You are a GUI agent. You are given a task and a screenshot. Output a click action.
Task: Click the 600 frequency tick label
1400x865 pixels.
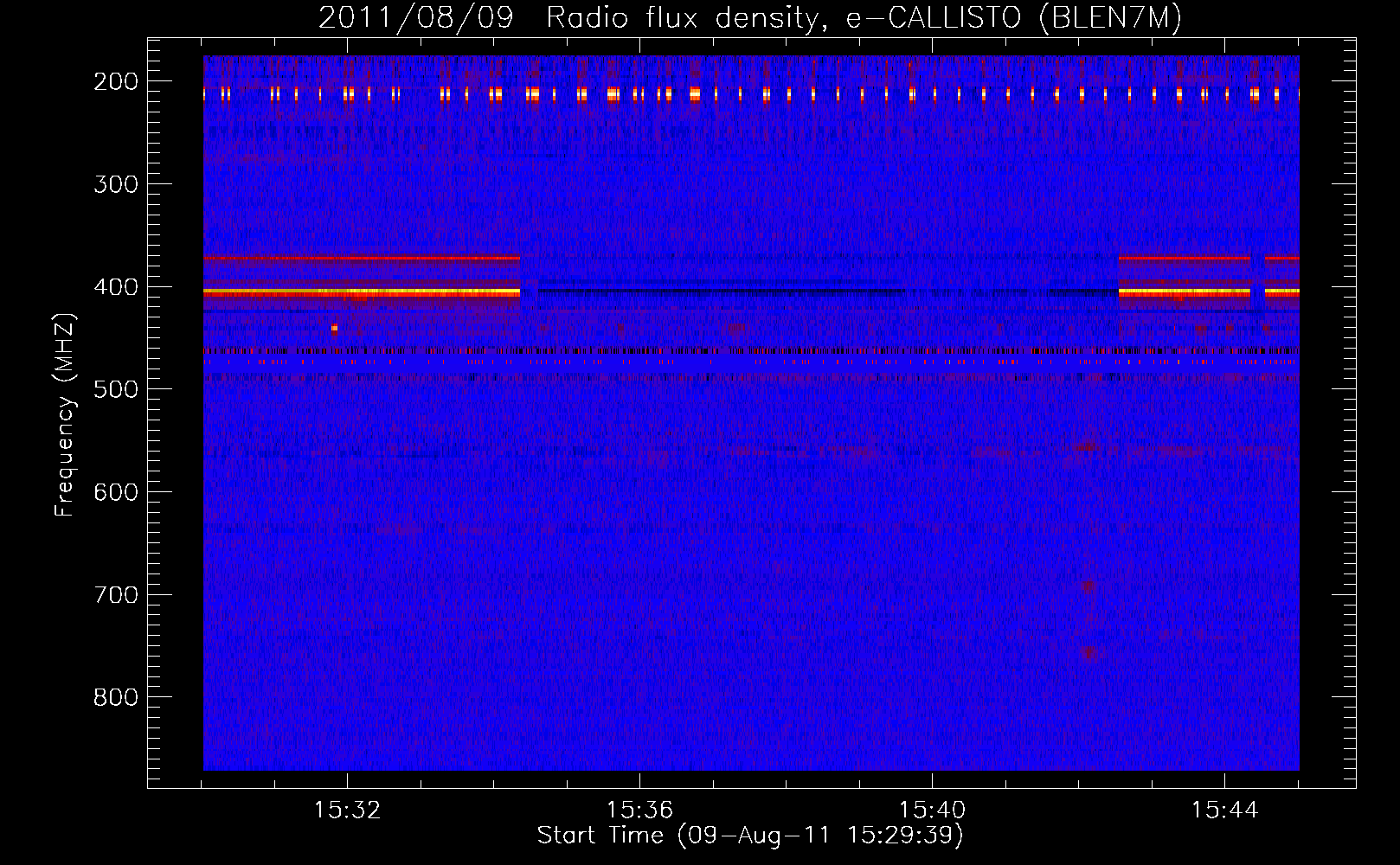click(116, 492)
